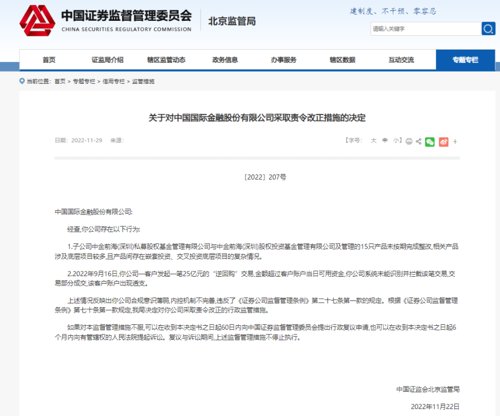Set font size to small (小)
The width and height of the screenshot is (500, 416).
(396, 141)
